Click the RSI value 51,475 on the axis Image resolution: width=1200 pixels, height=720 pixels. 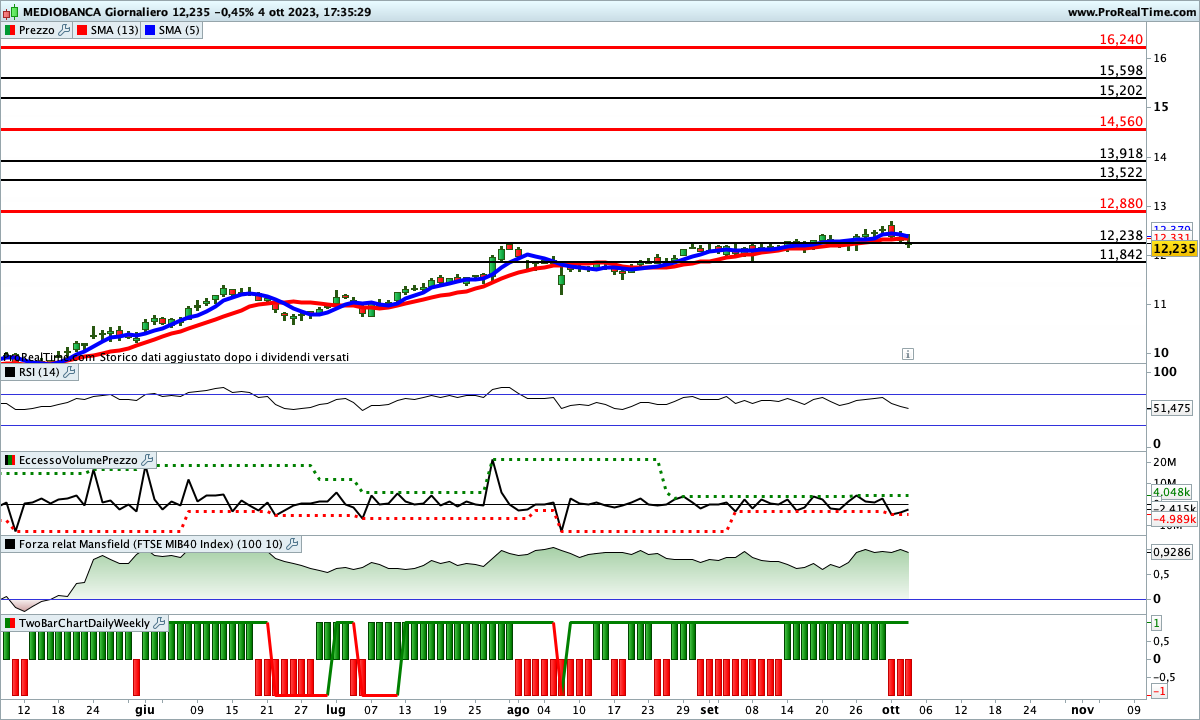point(1172,408)
